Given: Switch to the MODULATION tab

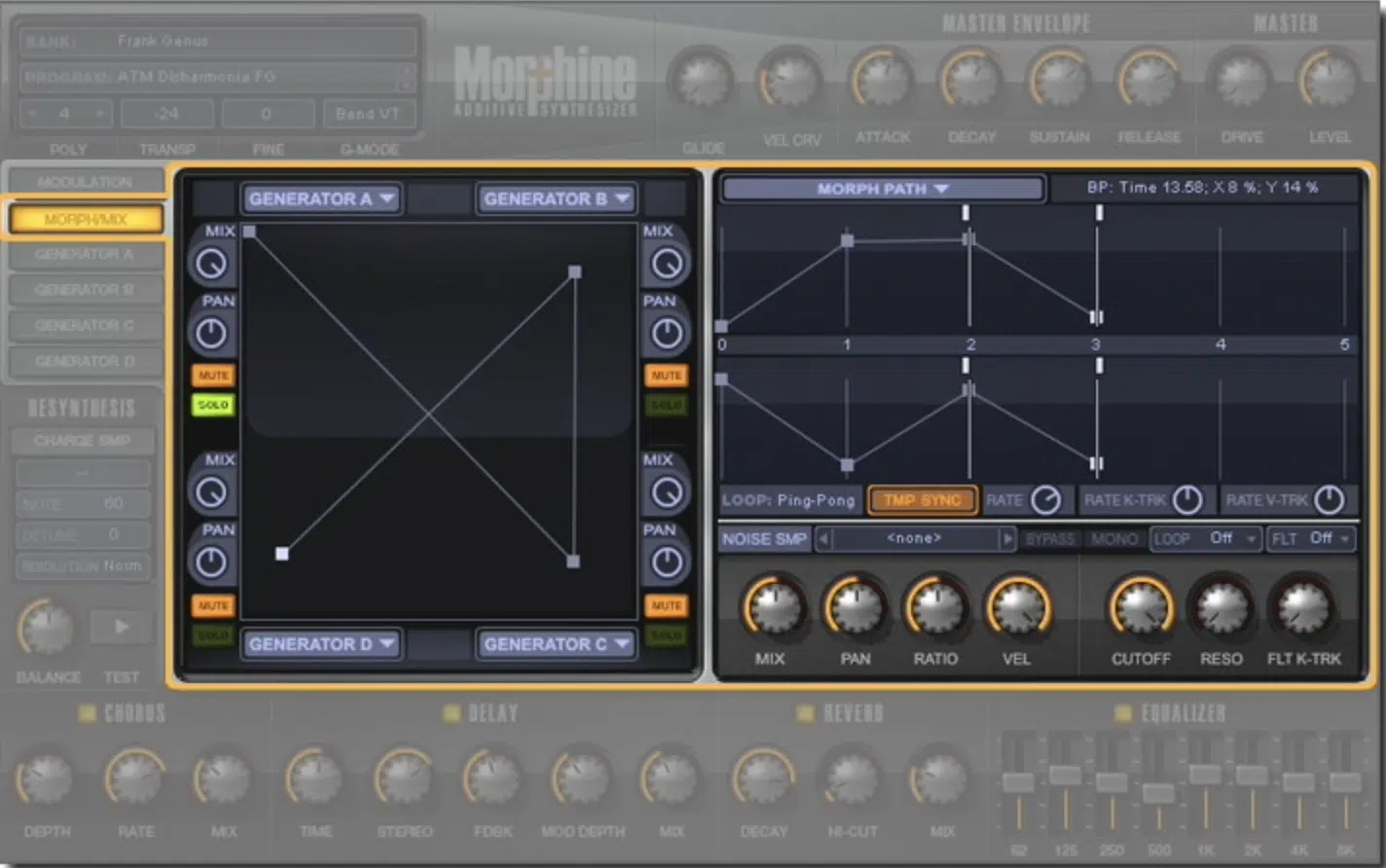Looking at the screenshot, I should 86,182.
